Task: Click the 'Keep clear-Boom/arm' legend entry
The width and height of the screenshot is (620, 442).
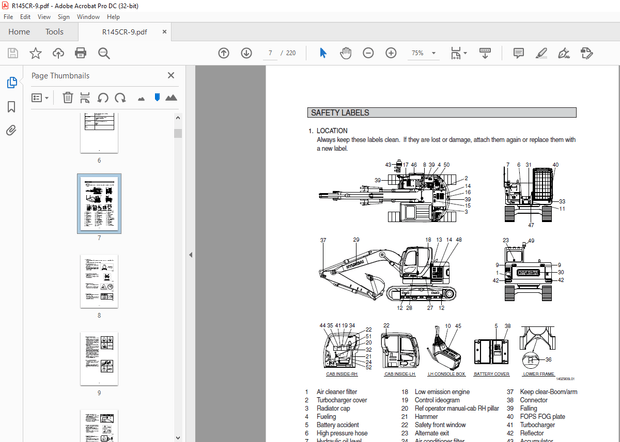Action: (548, 392)
